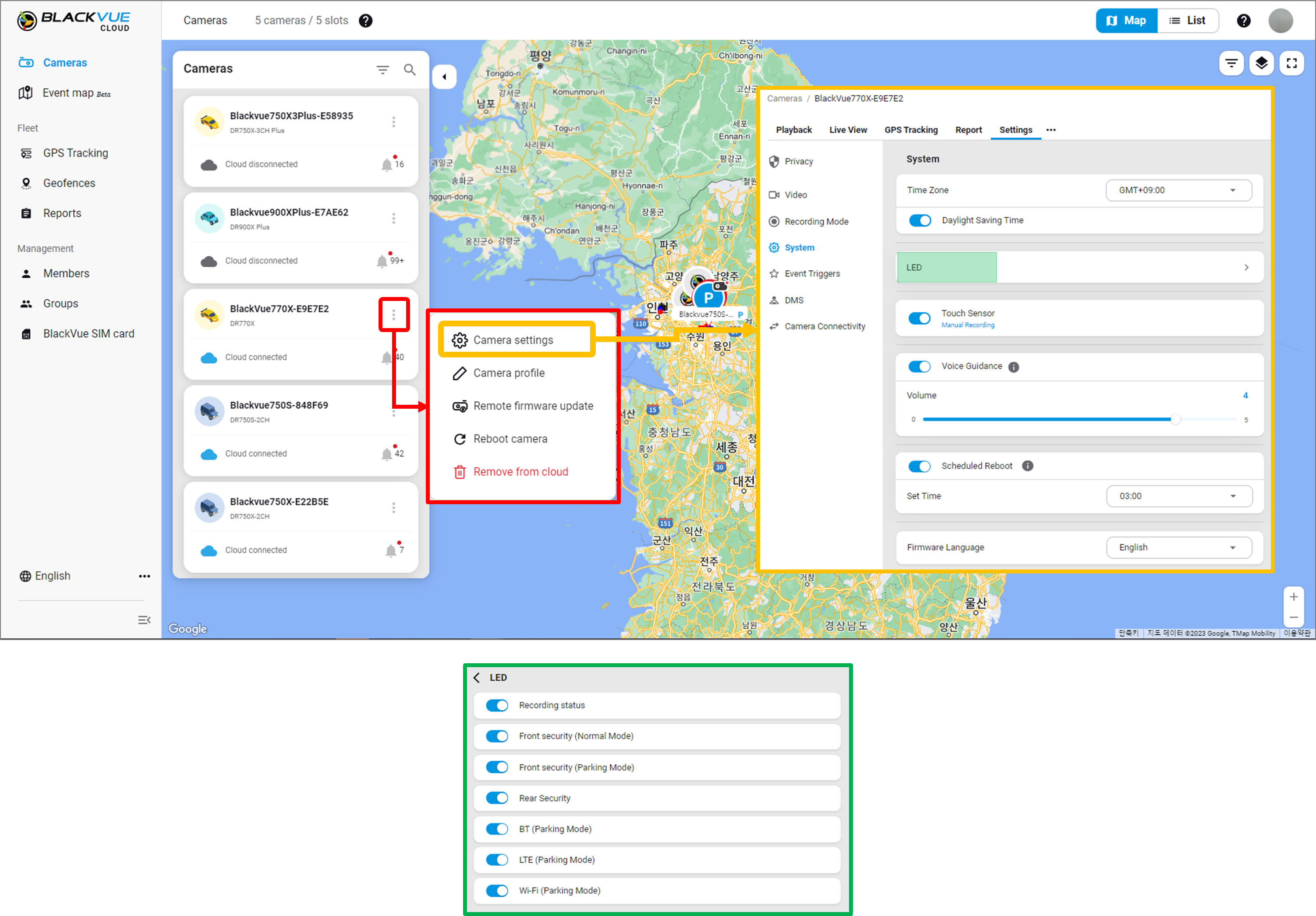Choose Remove from cloud
The image size is (1316, 916).
(510, 472)
